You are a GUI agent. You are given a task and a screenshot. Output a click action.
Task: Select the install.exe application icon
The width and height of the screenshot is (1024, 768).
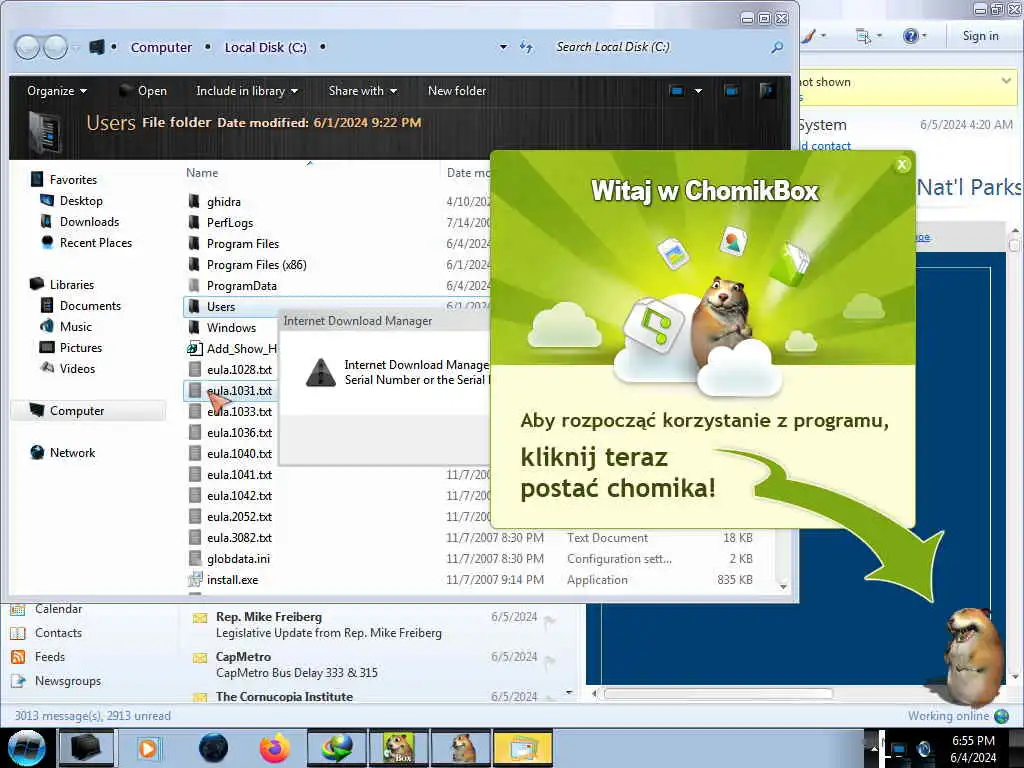[x=194, y=579]
